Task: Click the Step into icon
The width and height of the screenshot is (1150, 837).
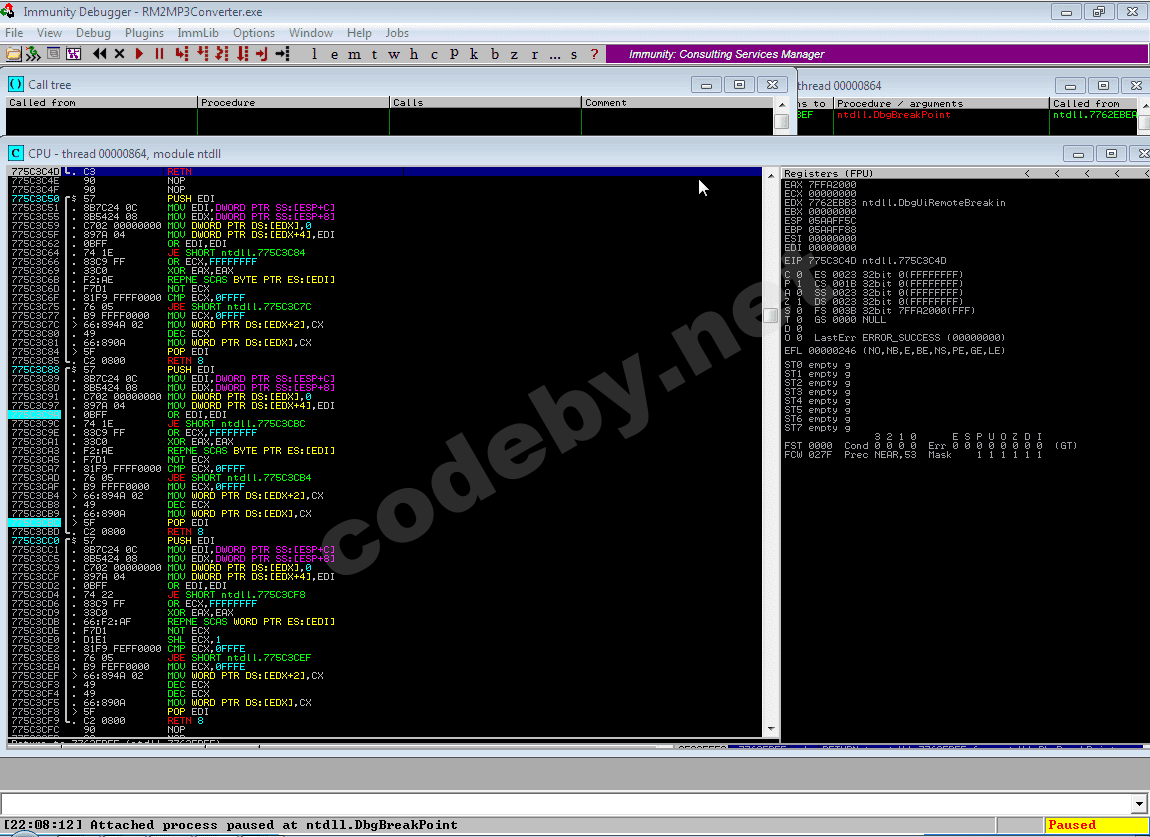Action: coord(181,54)
